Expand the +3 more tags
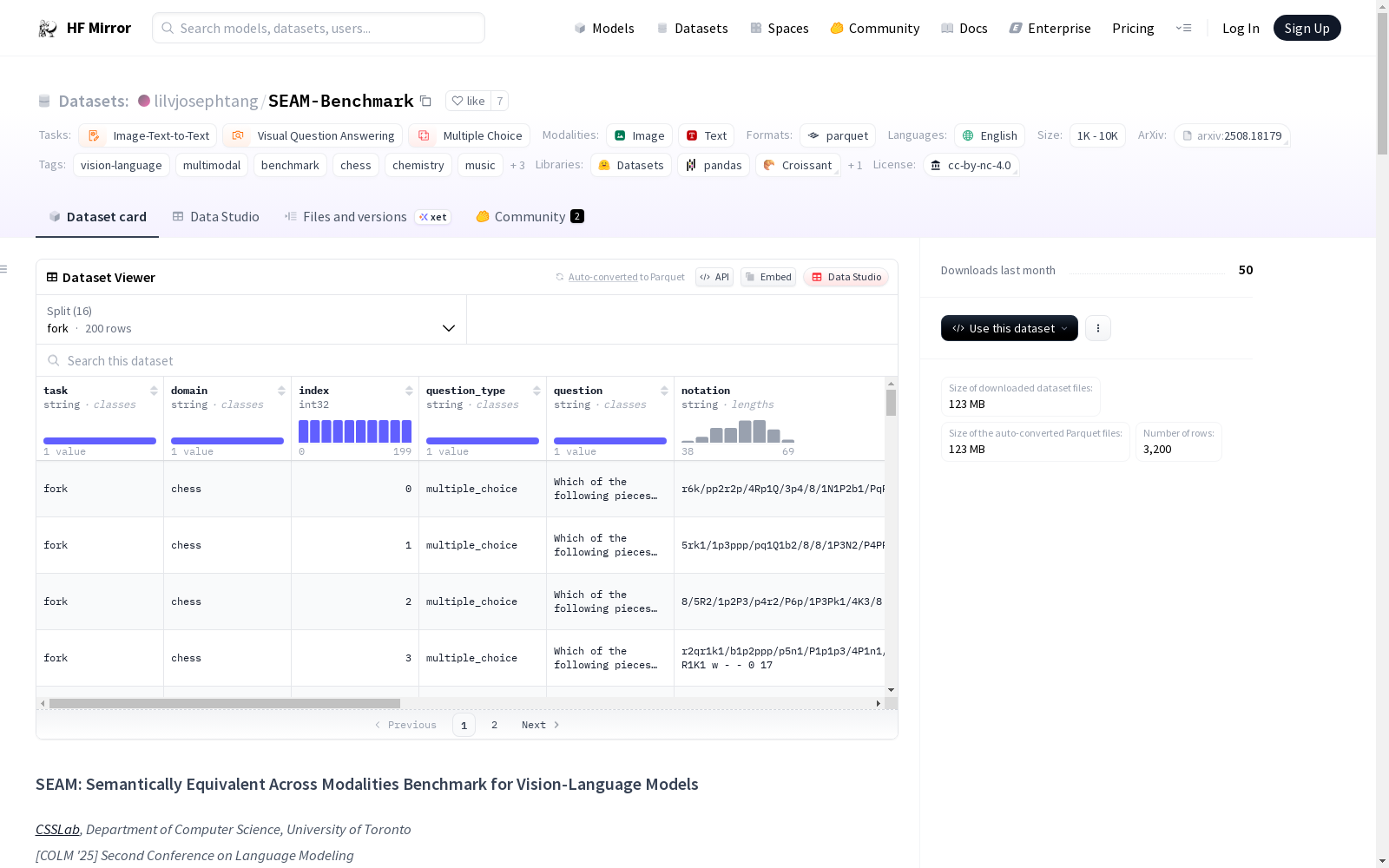 click(x=517, y=165)
